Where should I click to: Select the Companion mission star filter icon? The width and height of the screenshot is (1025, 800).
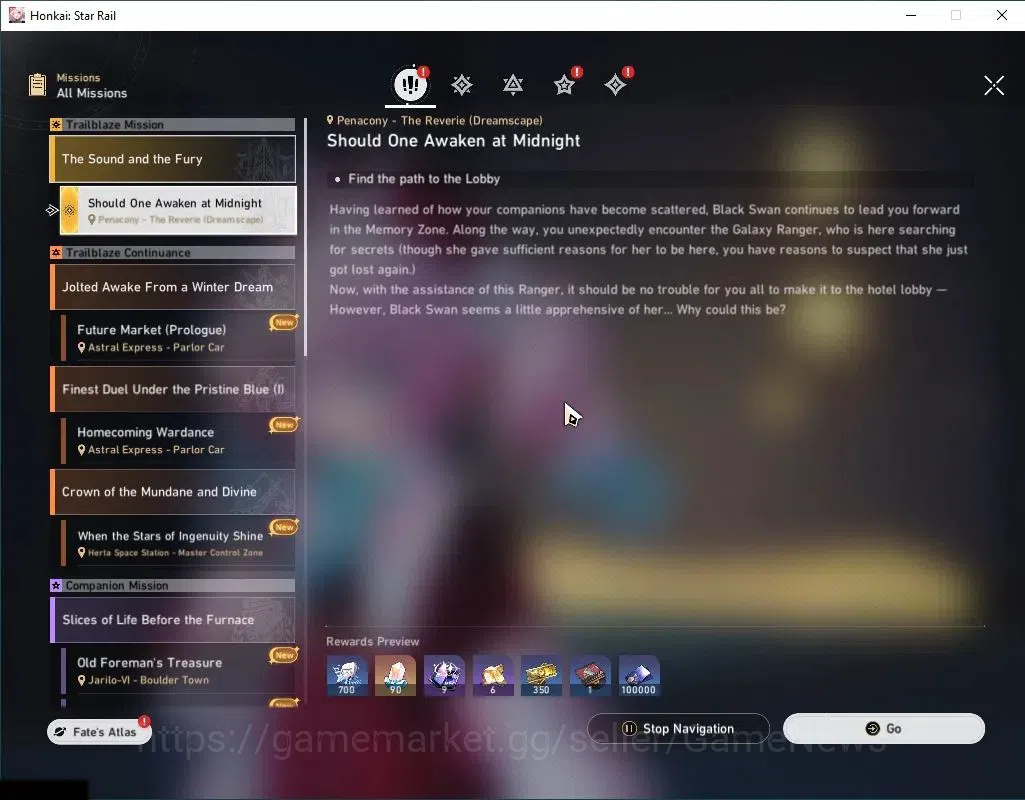pos(564,85)
